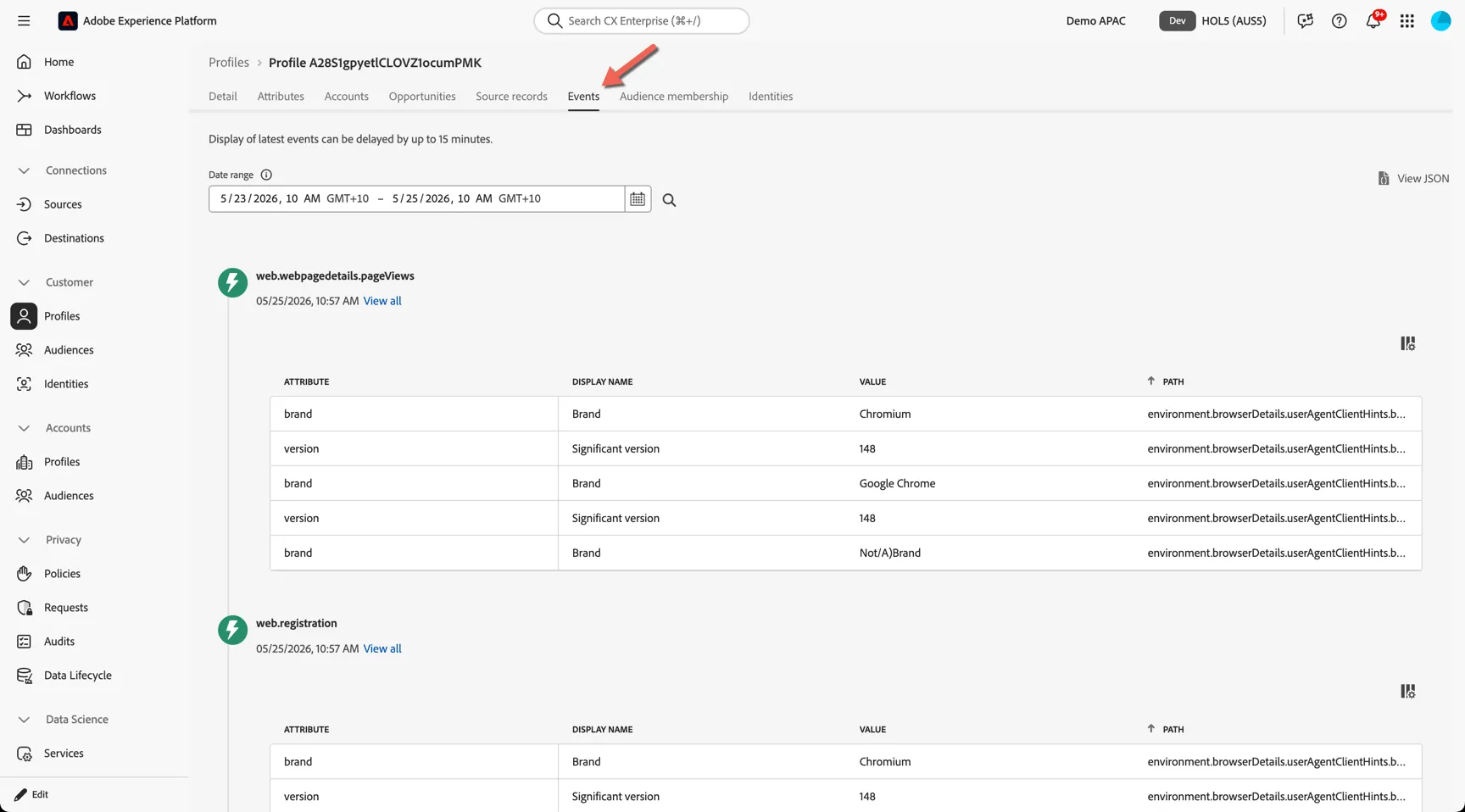Screen dimensions: 1465x812
Task: Open column settings for web.registration table
Action: [1407, 691]
